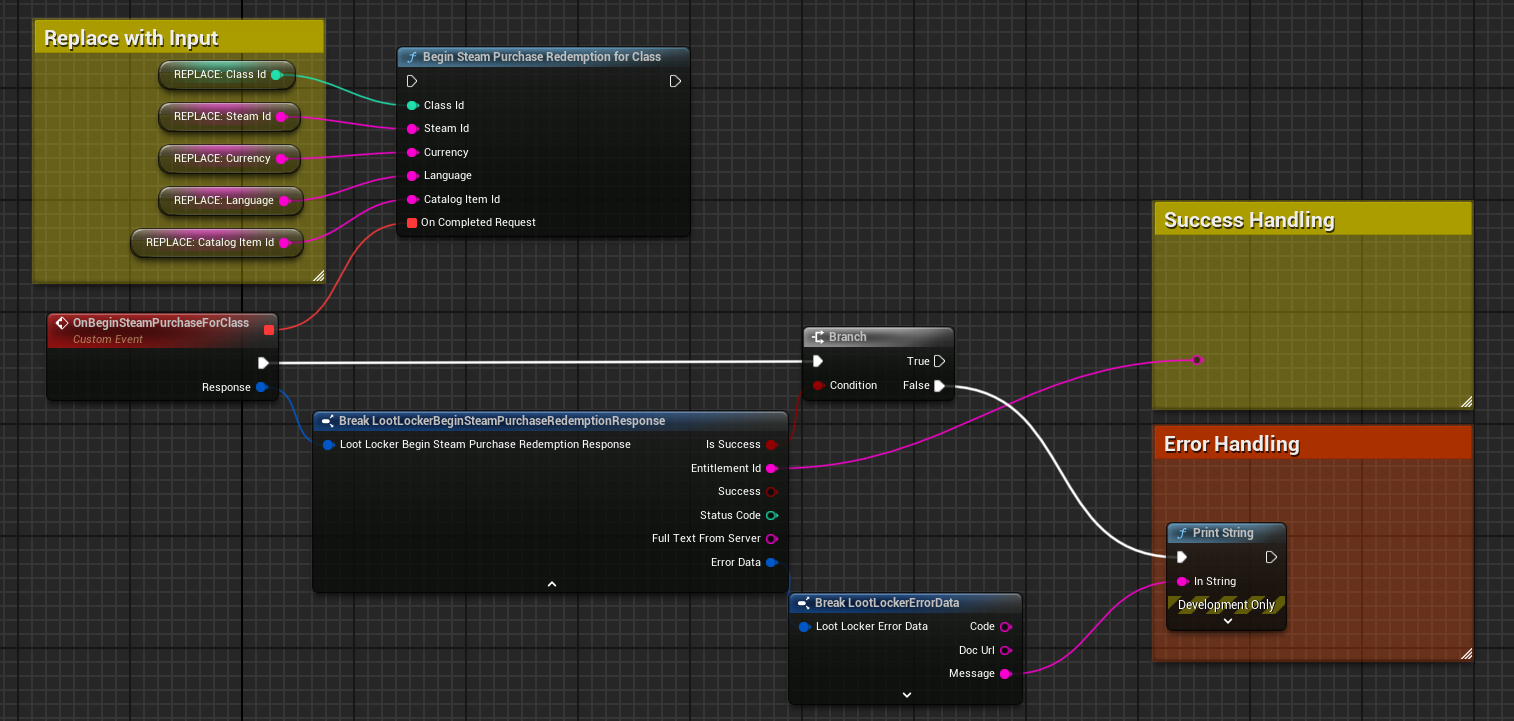Click the Branch node's True execution pin
Image resolution: width=1514 pixels, height=721 pixels.
tap(939, 361)
